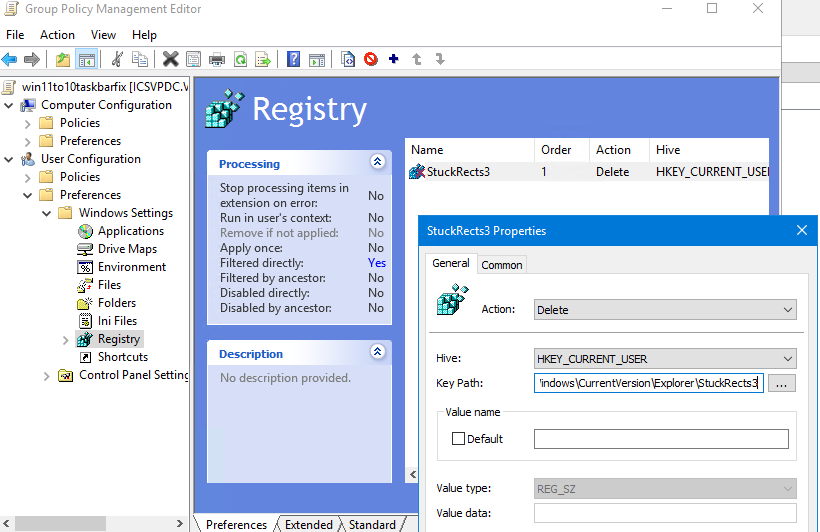Click the Refresh toolbar icon
The width and height of the screenshot is (820, 532).
pyautogui.click(x=241, y=59)
